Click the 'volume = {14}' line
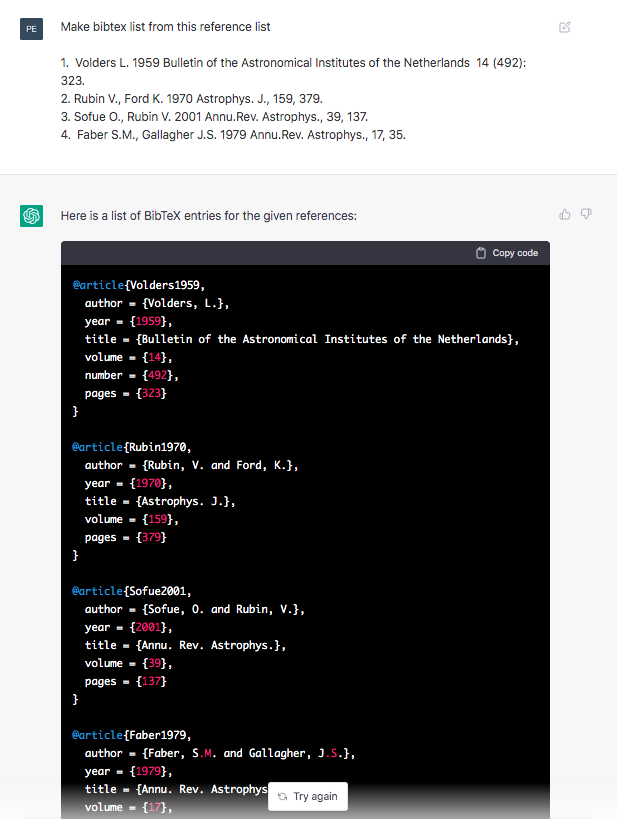This screenshot has height=819, width=617. [129, 357]
